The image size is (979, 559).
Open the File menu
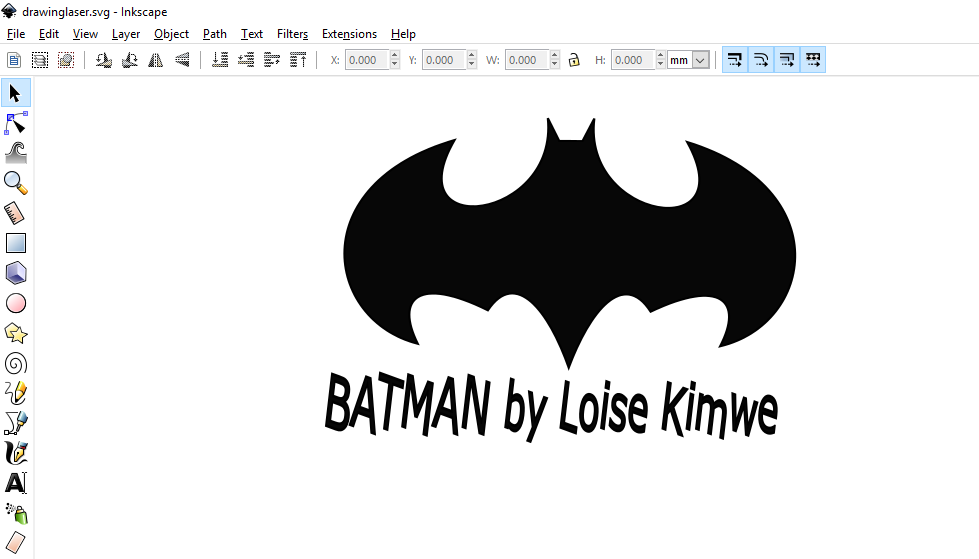[16, 34]
